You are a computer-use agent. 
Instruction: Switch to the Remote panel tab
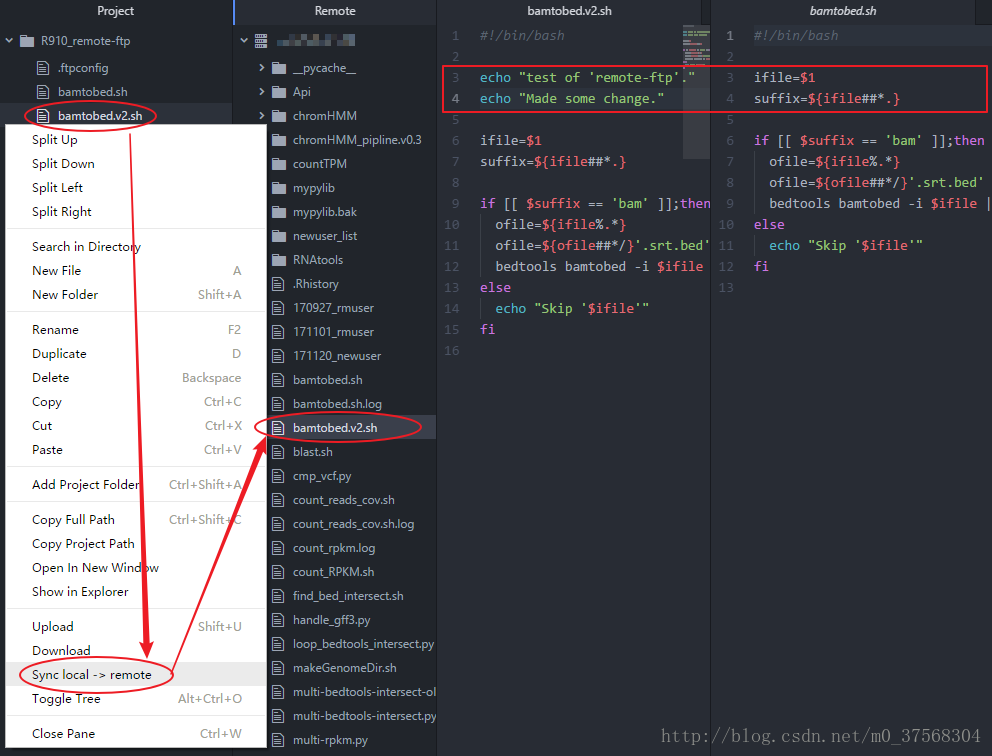335,11
